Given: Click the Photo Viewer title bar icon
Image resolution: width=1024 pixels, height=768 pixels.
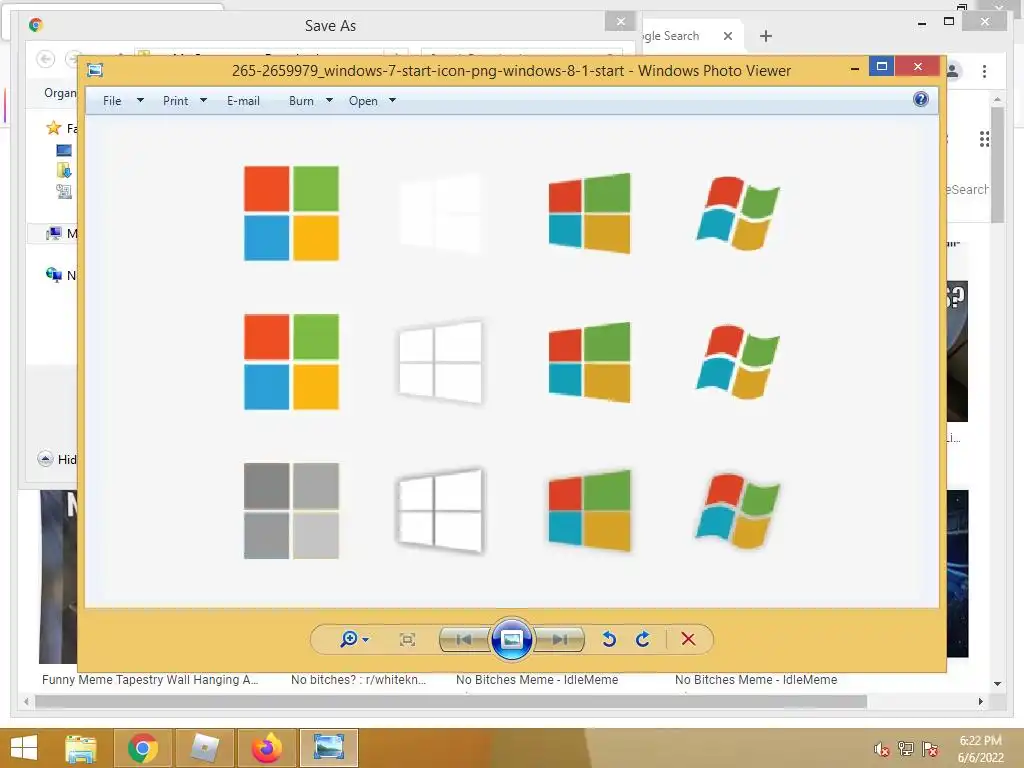Looking at the screenshot, I should 95,70.
